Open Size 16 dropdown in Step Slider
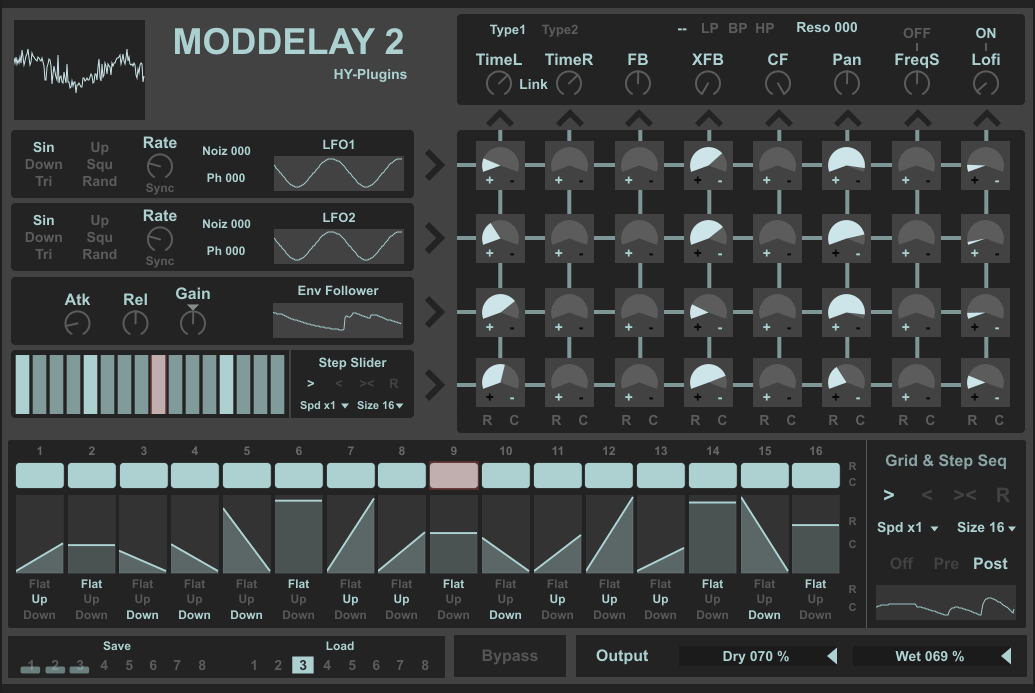This screenshot has height=693, width=1035. click(x=382, y=405)
